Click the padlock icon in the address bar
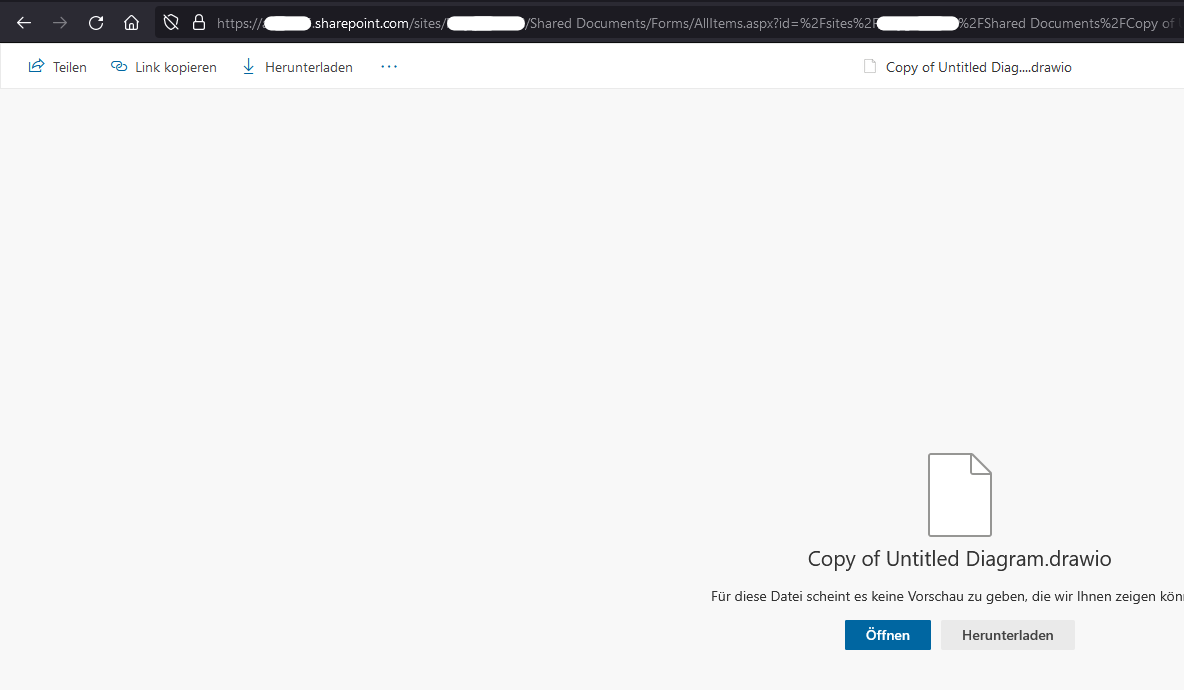The height and width of the screenshot is (690, 1184). tap(200, 22)
